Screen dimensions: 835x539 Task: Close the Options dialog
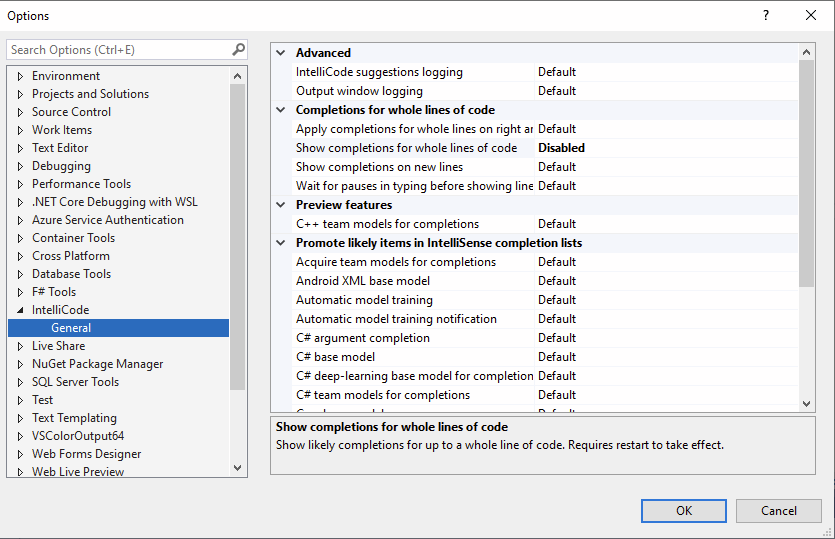pyautogui.click(x=811, y=15)
